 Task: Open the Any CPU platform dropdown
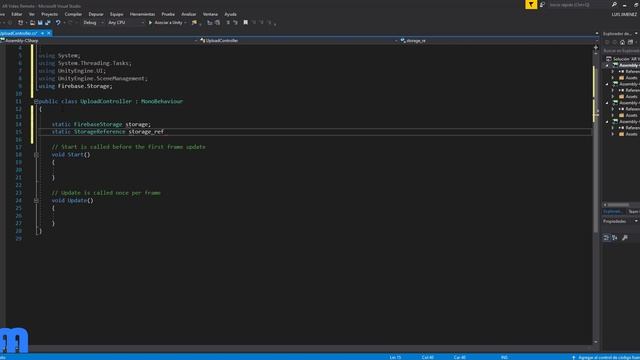click(x=126, y=22)
